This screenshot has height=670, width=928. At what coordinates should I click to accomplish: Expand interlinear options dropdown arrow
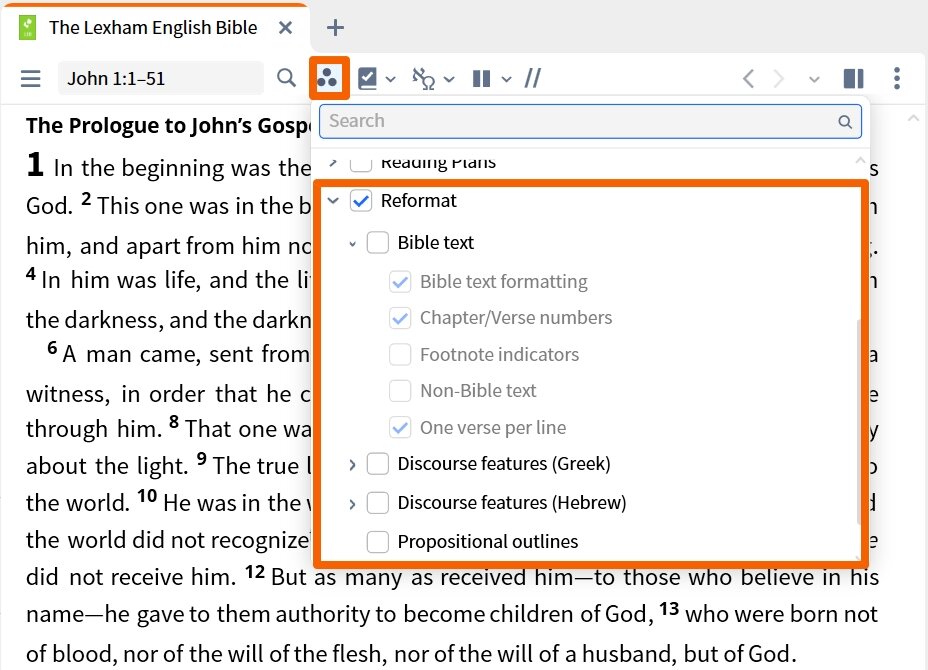[x=449, y=79]
